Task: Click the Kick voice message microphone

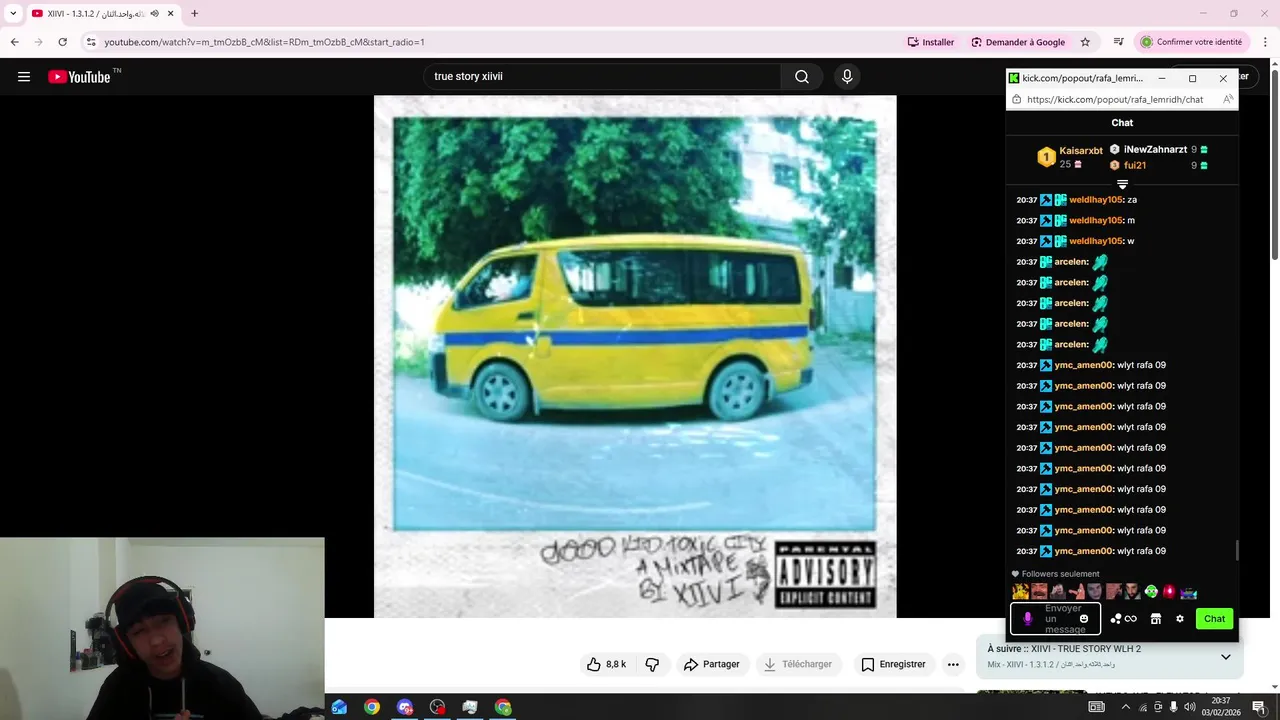Action: coord(1027,619)
